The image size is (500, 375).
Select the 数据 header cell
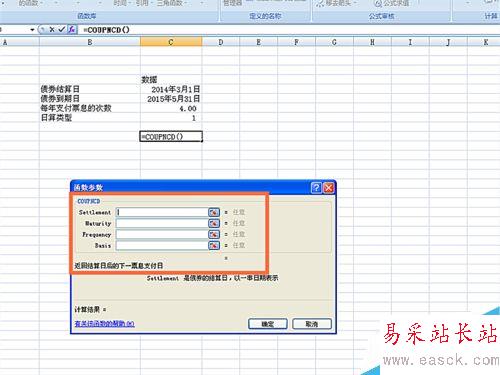pyautogui.click(x=171, y=80)
